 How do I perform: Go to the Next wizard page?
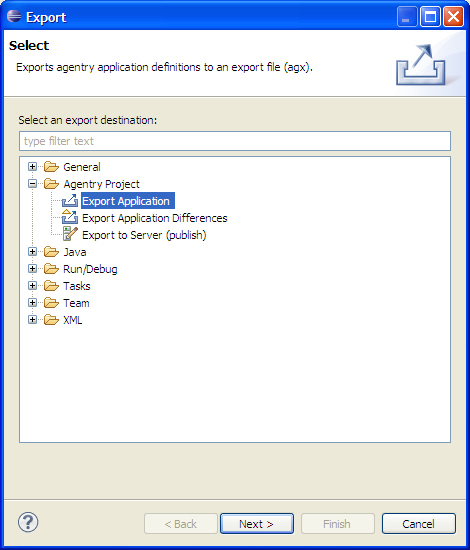coord(257,524)
